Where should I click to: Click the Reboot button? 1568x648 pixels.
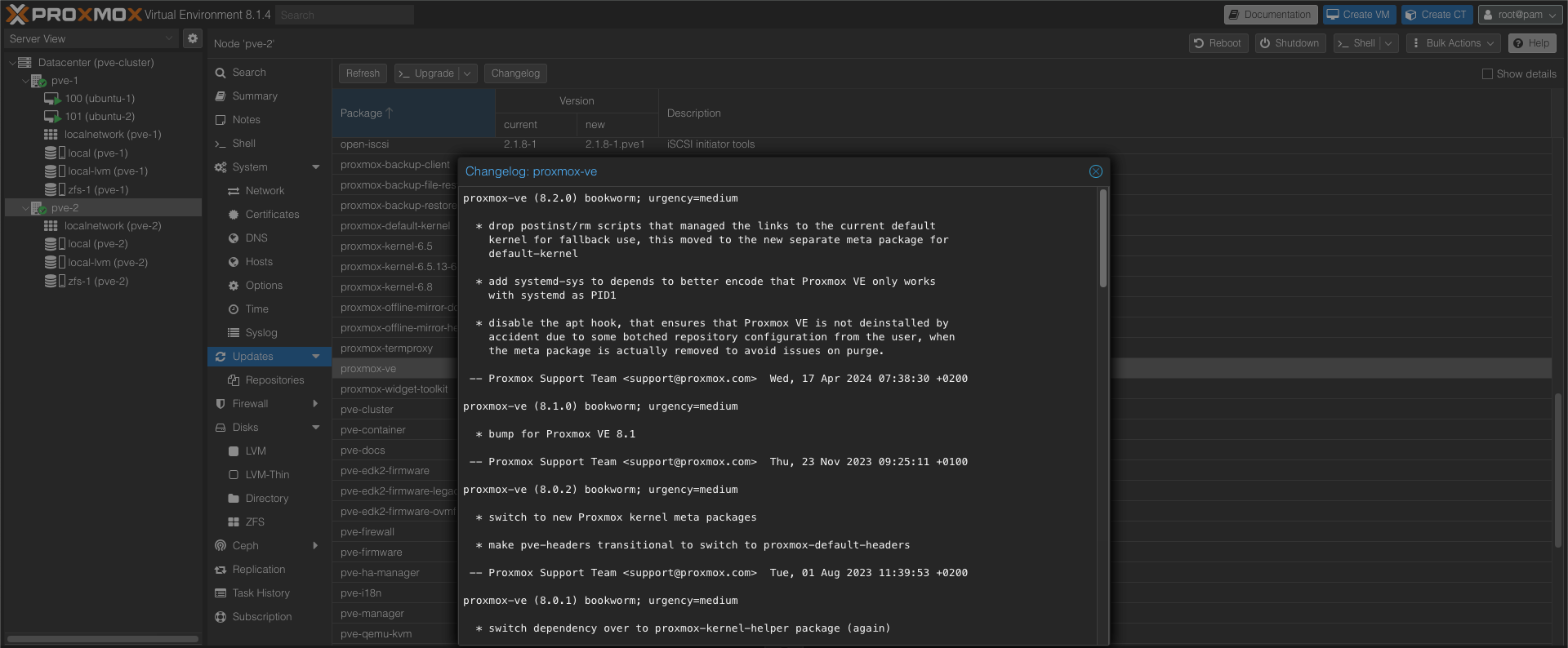(x=1218, y=43)
